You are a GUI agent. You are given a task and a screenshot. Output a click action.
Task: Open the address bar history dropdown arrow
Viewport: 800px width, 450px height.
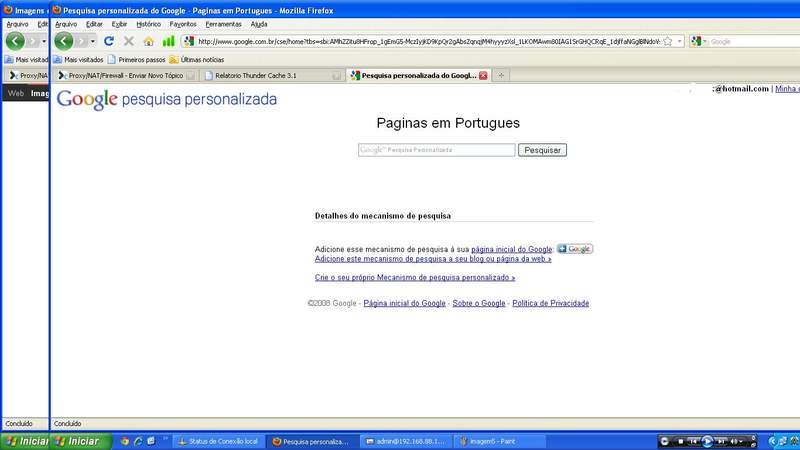pos(679,41)
